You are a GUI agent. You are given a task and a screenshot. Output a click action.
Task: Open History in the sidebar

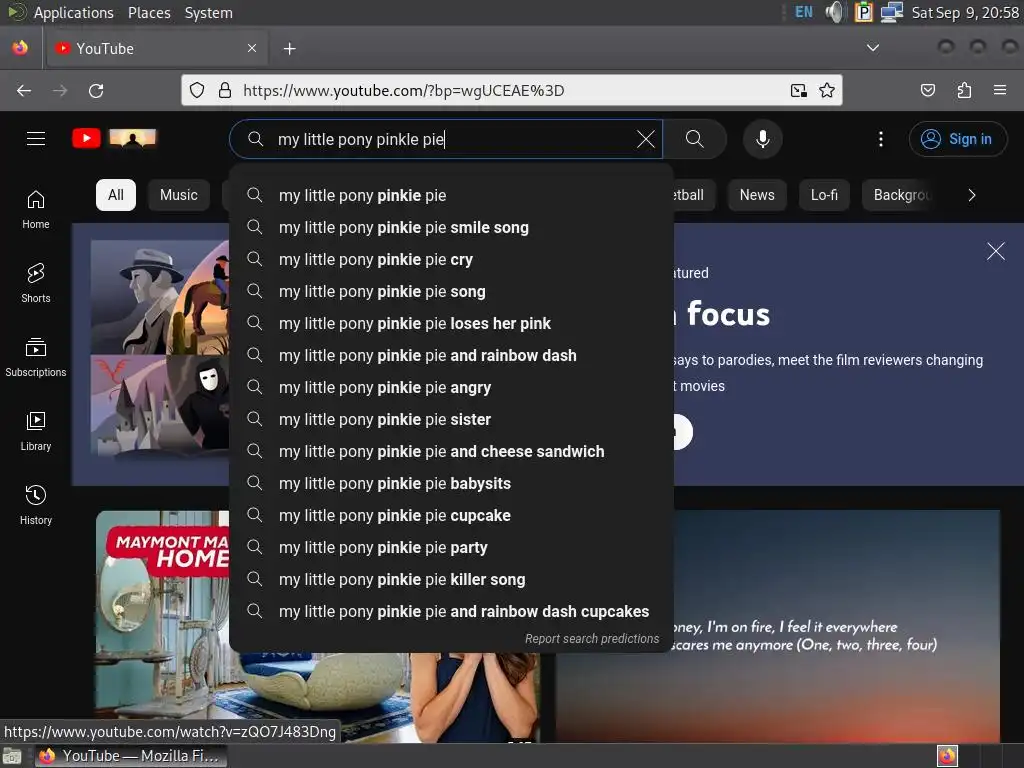[36, 505]
